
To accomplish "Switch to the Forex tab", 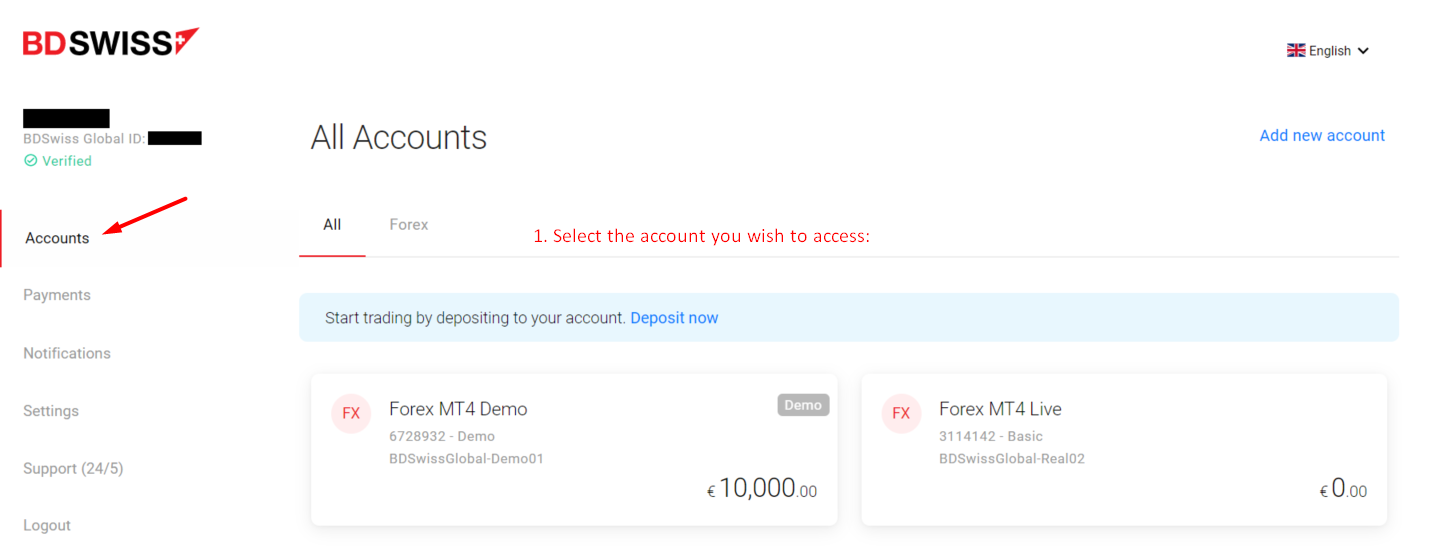I will pos(409,225).
